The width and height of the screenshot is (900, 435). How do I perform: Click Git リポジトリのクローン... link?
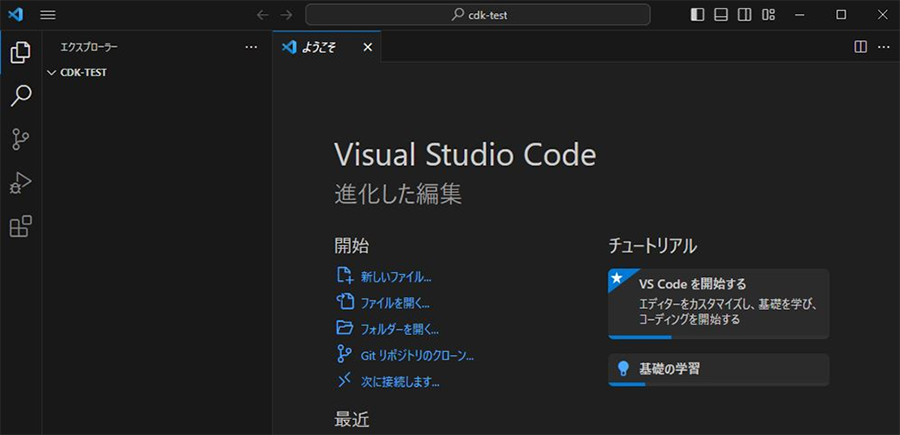417,356
